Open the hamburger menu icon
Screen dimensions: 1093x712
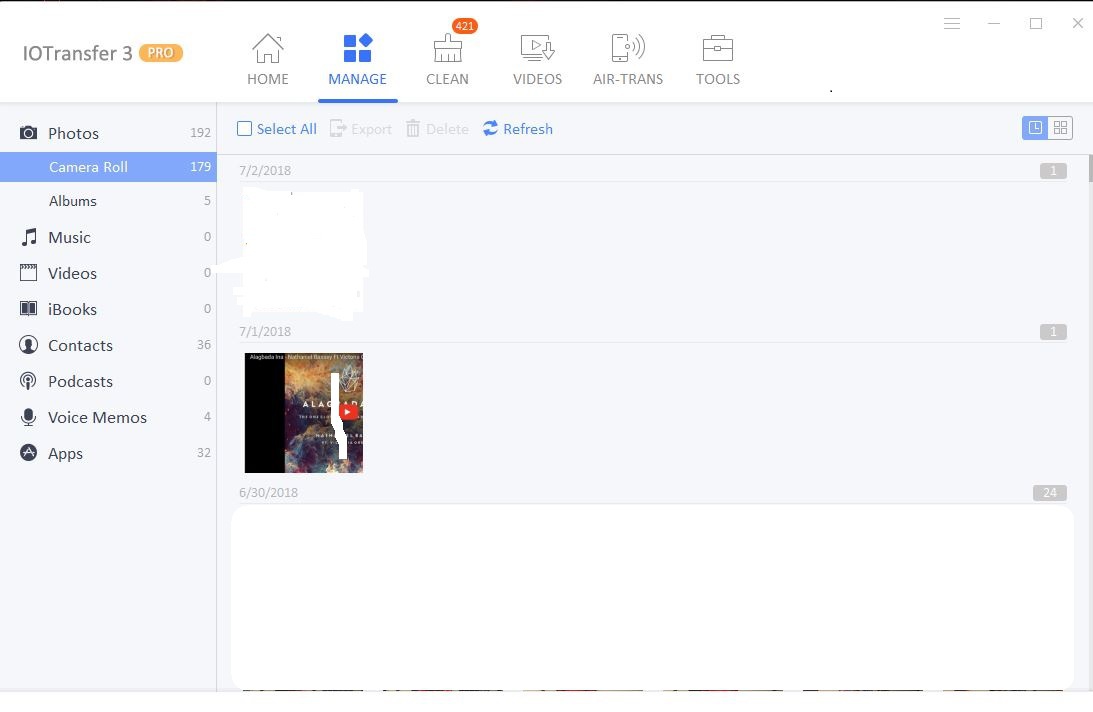(x=952, y=24)
